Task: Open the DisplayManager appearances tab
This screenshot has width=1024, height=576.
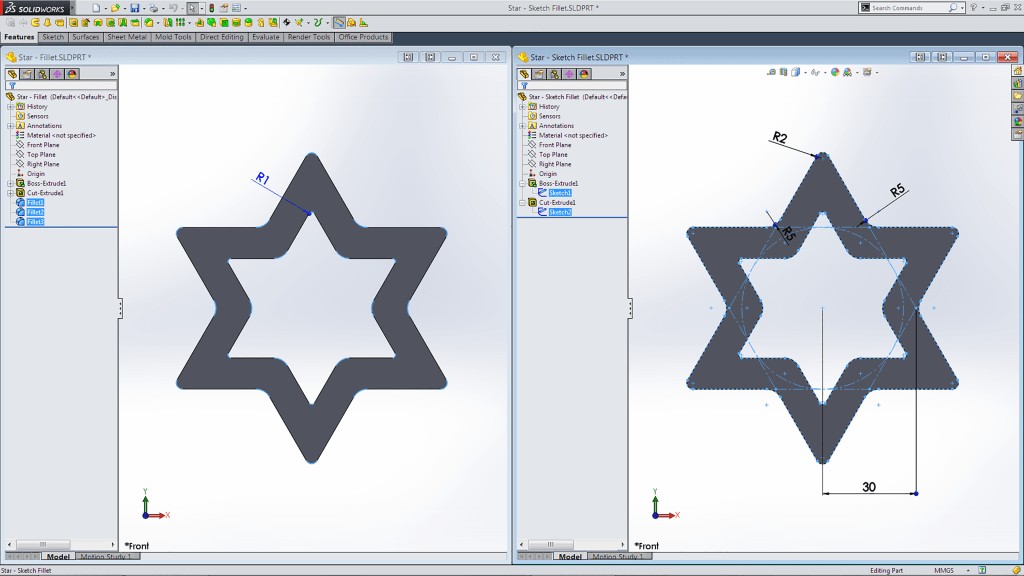Action: pyautogui.click(x=72, y=72)
